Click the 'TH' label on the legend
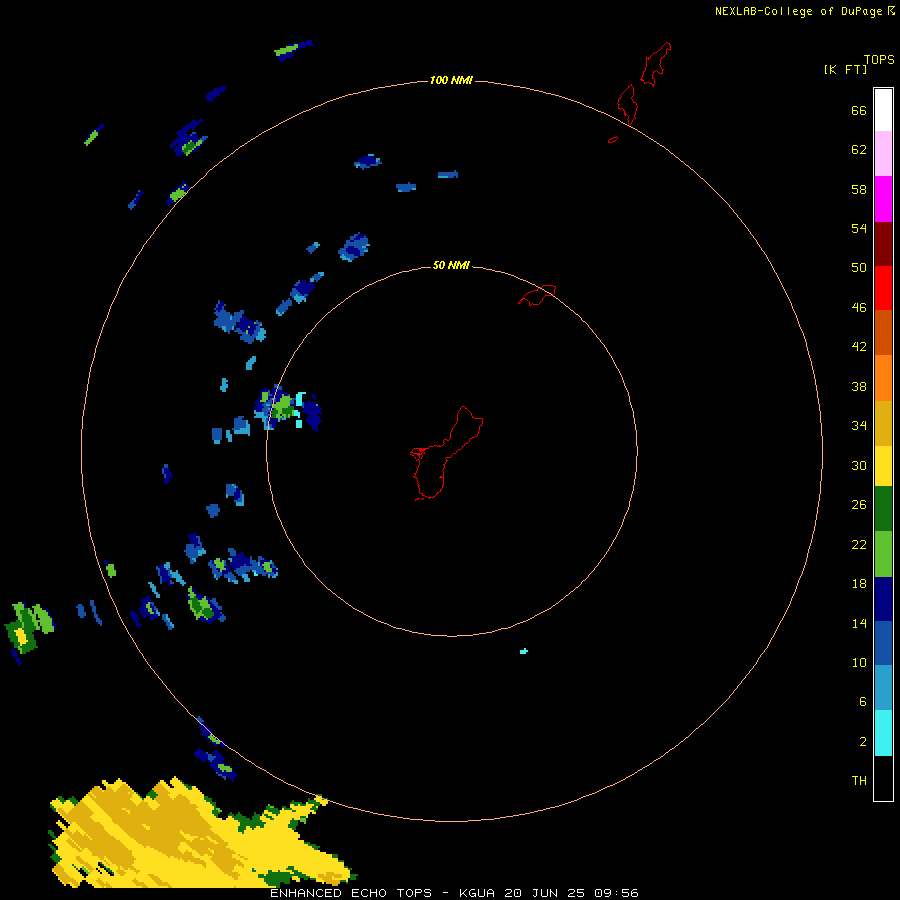 click(x=859, y=780)
